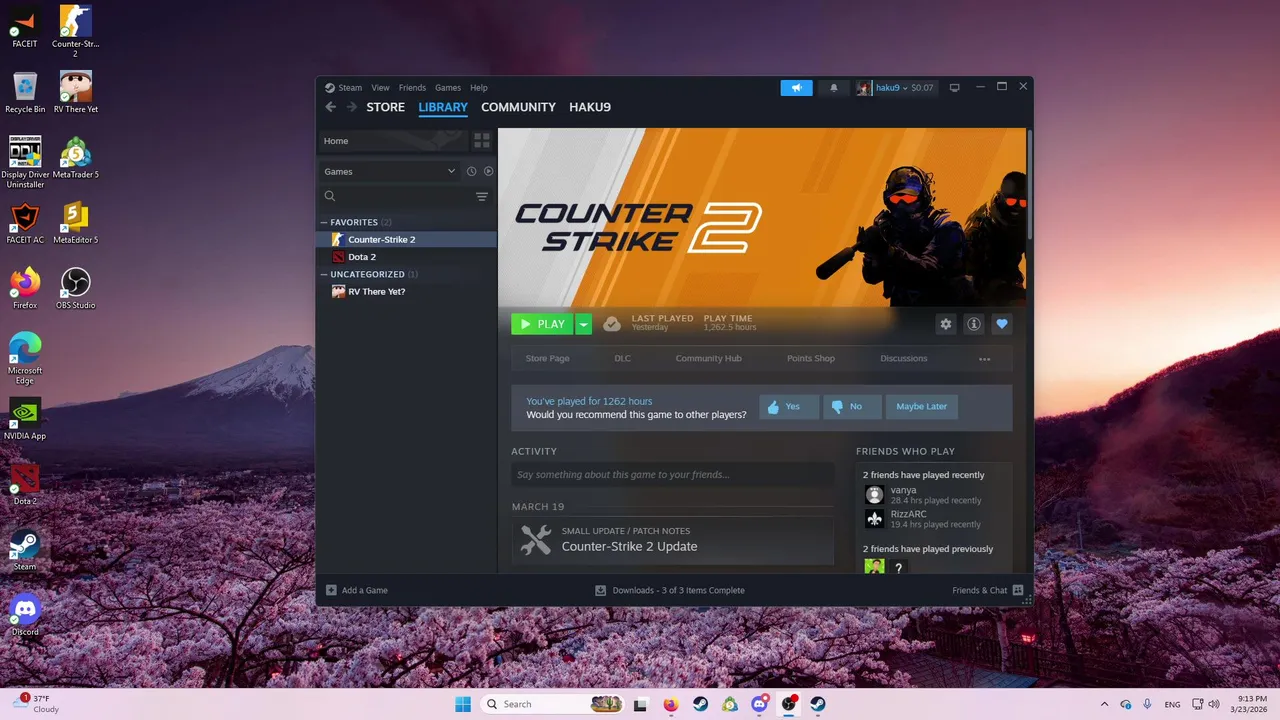Toggle the favorite heart for Counter-Strike 2

[x=1002, y=324]
